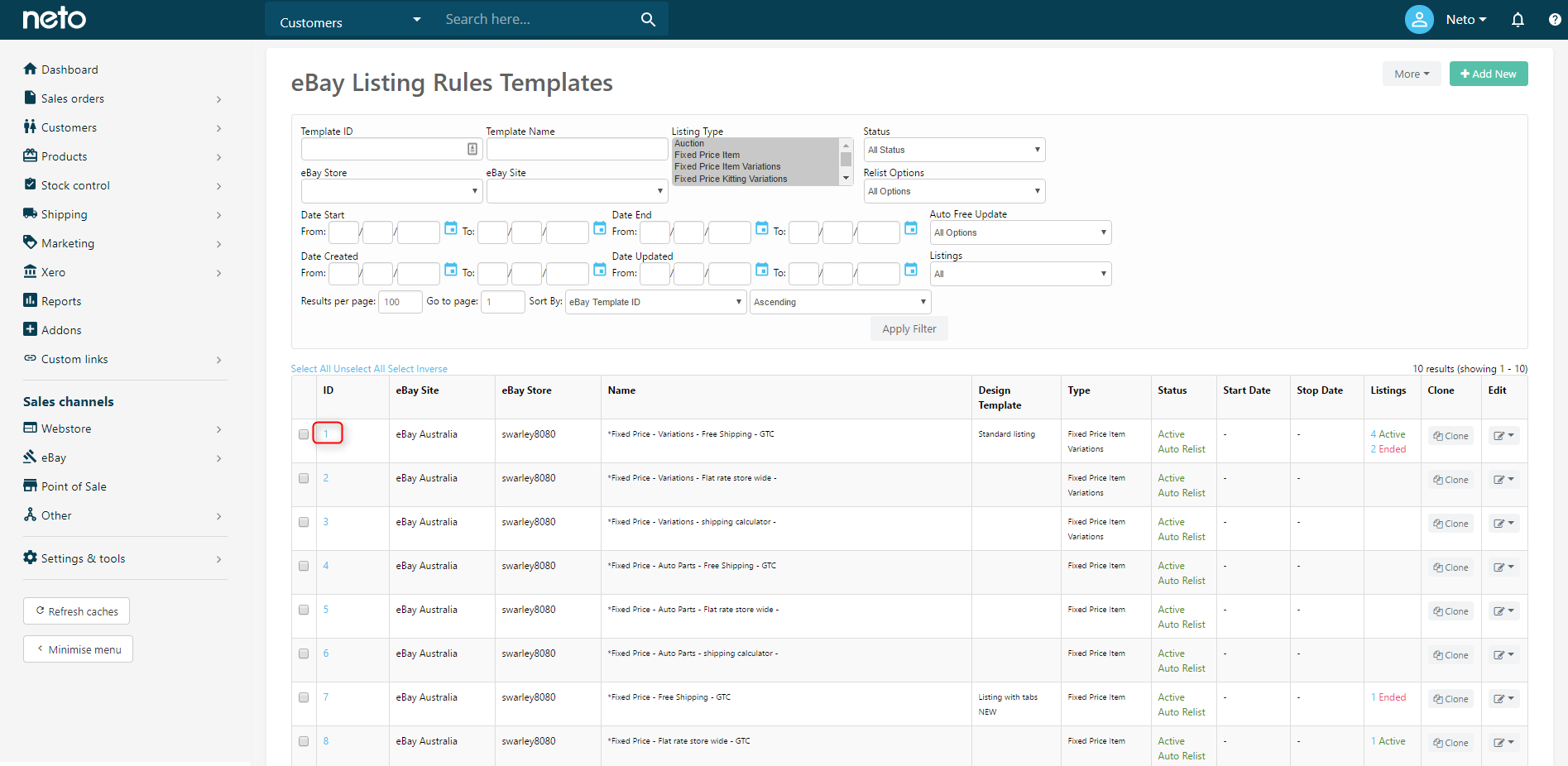Click the Search here input box
The width and height of the screenshot is (1568, 766).
point(537,19)
